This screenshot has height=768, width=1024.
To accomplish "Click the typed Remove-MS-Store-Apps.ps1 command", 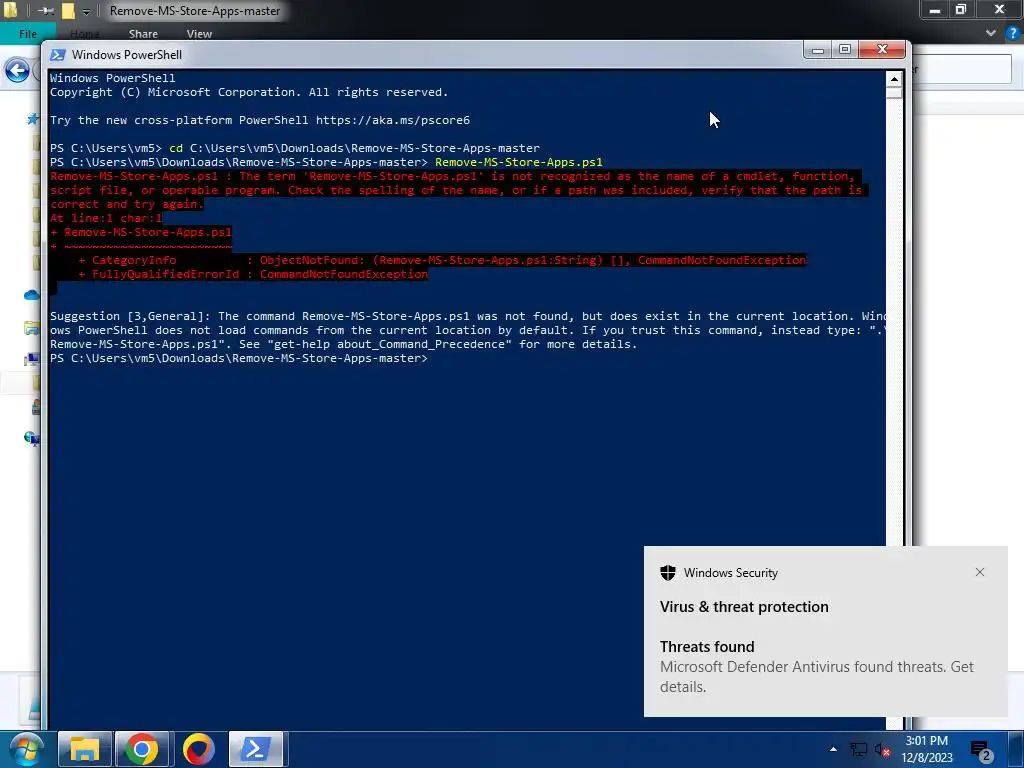I will pos(519,162).
